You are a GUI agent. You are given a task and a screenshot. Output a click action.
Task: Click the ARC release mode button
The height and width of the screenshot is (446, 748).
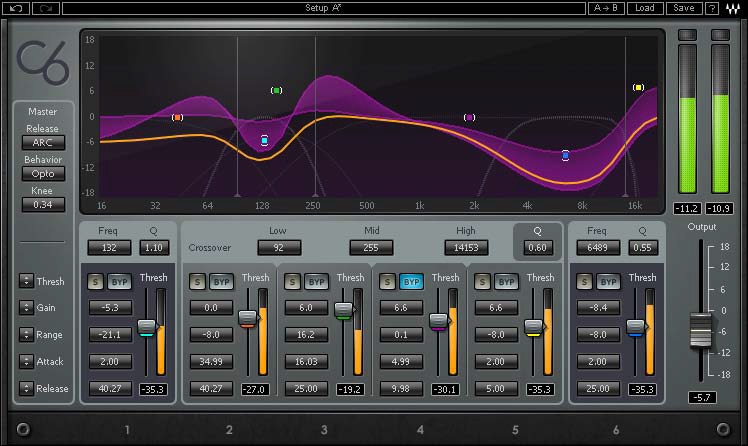[x=42, y=143]
